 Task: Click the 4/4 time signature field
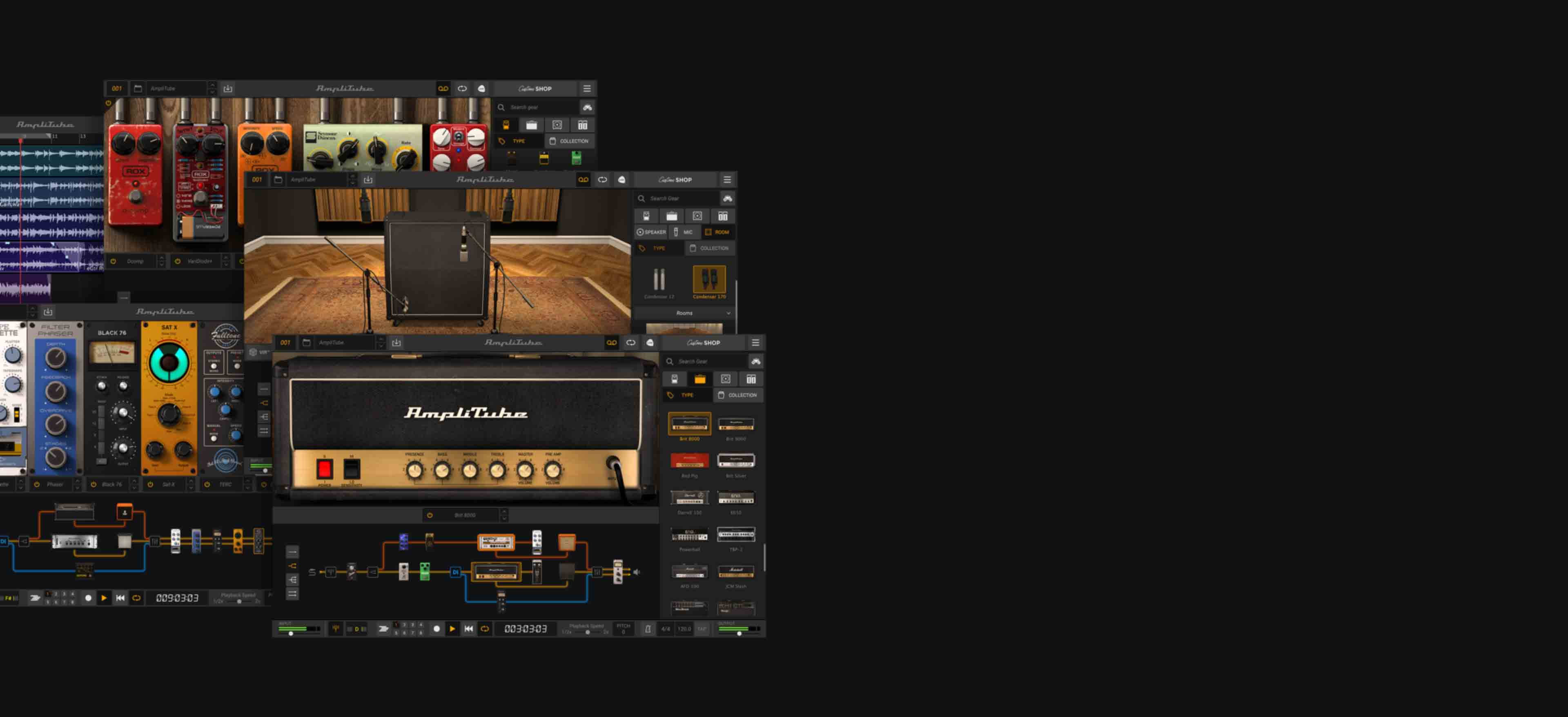tap(666, 629)
